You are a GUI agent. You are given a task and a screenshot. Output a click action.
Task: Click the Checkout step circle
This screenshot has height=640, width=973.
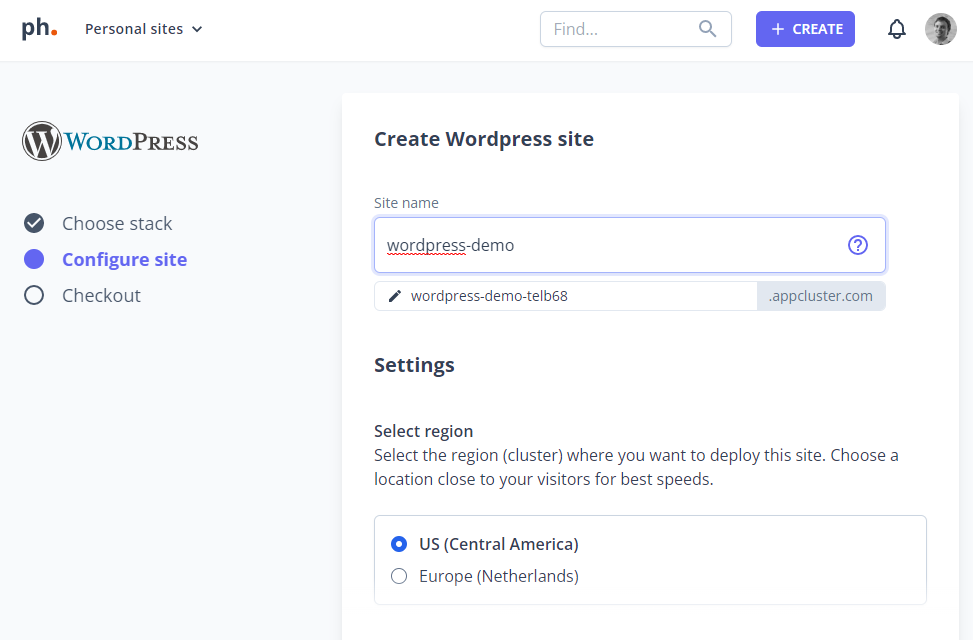click(x=34, y=295)
